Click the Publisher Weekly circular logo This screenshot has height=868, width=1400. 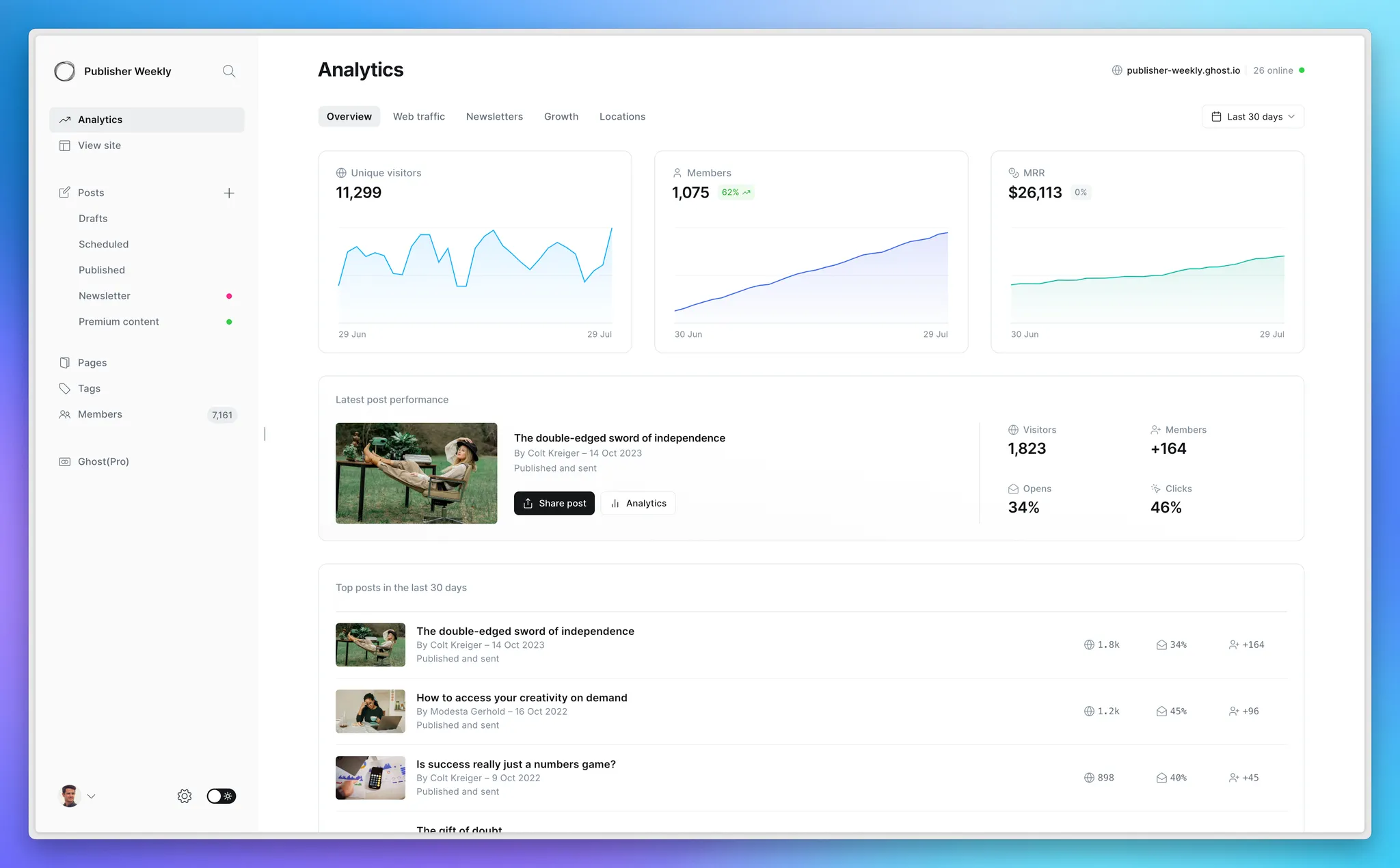pyautogui.click(x=65, y=71)
